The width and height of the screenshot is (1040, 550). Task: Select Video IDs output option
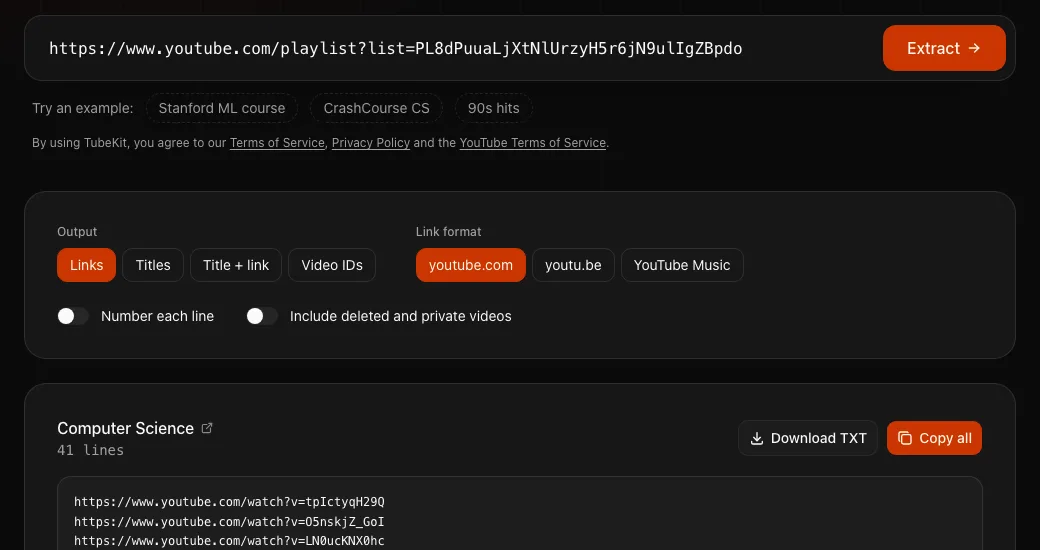(332, 265)
